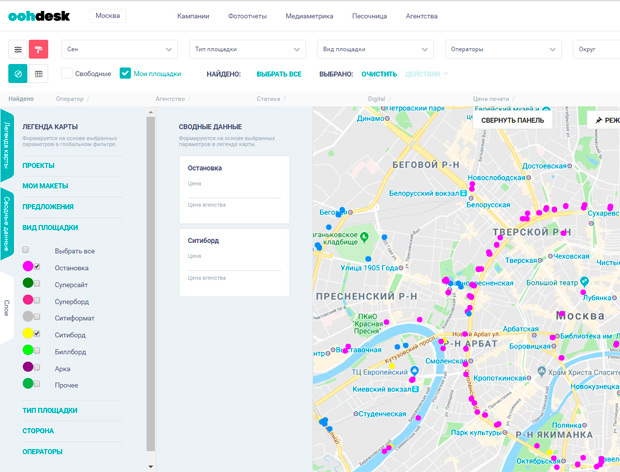This screenshot has height=472, width=620.
Task: Click the ВЫБРАТЬ ВСЕ link
Action: [279, 74]
